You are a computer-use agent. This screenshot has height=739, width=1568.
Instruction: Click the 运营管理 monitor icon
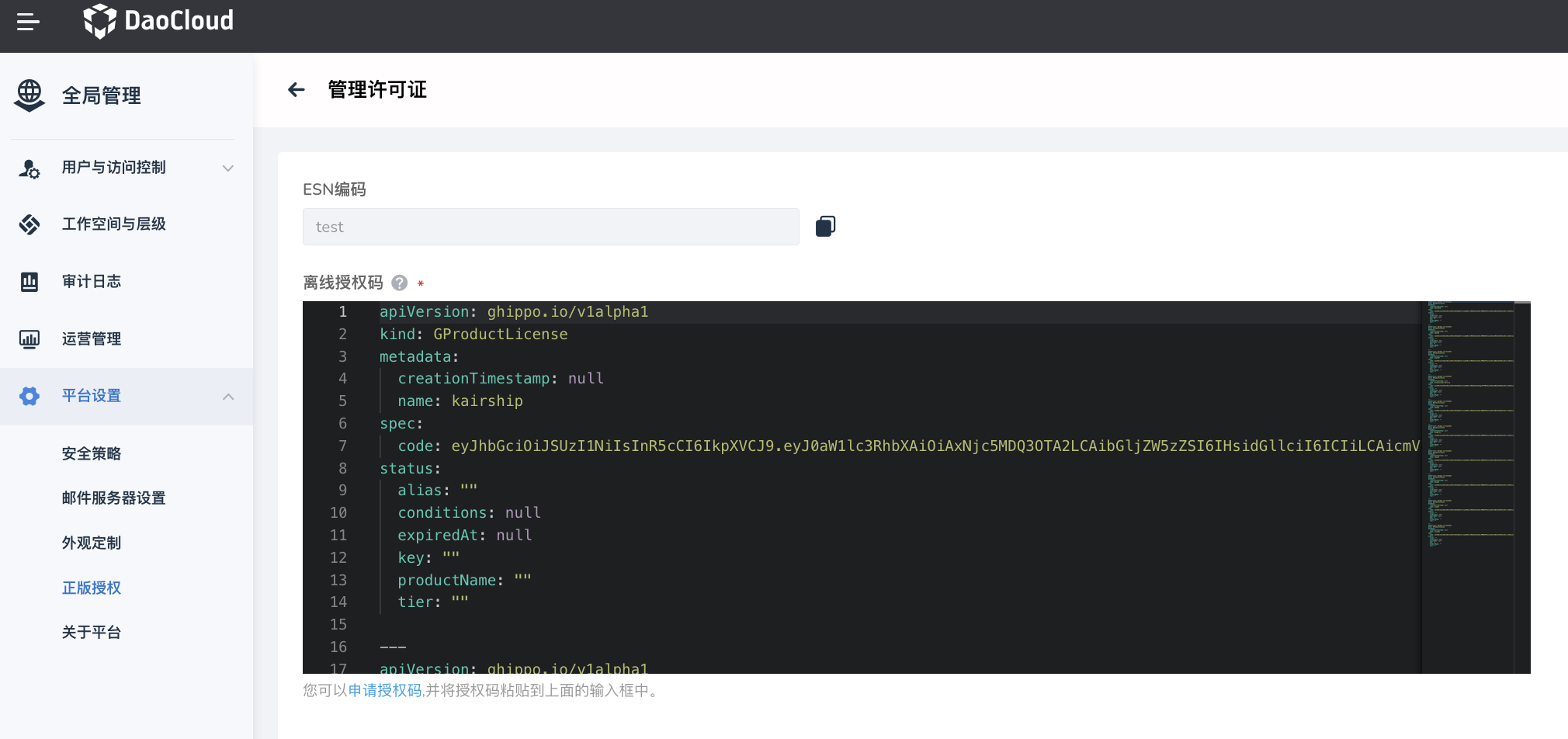pyautogui.click(x=29, y=339)
